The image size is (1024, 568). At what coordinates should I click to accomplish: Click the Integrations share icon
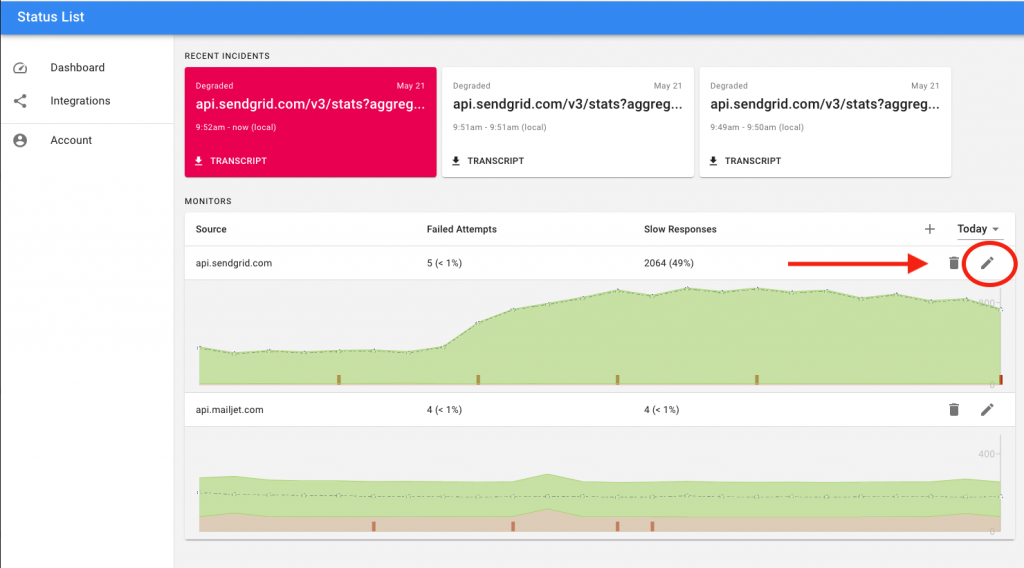[20, 101]
